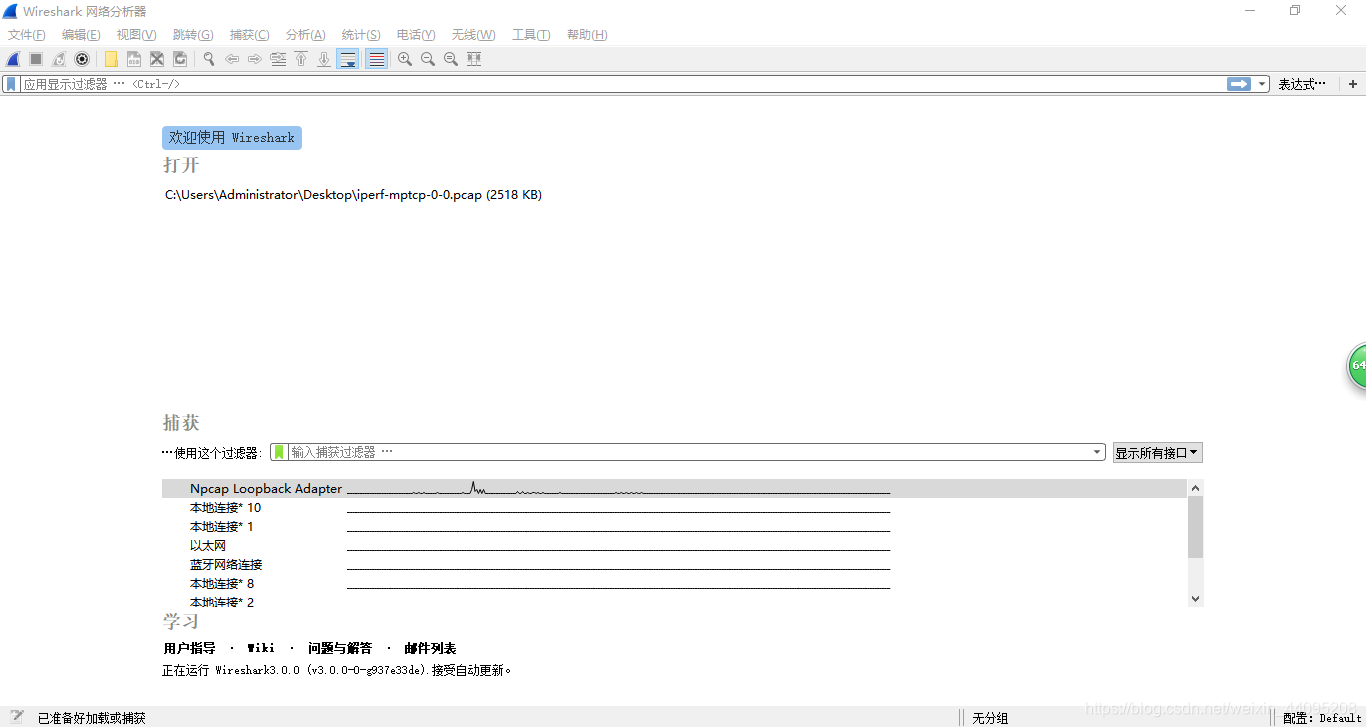
Task: Open capture options gear icon
Action: click(82, 59)
